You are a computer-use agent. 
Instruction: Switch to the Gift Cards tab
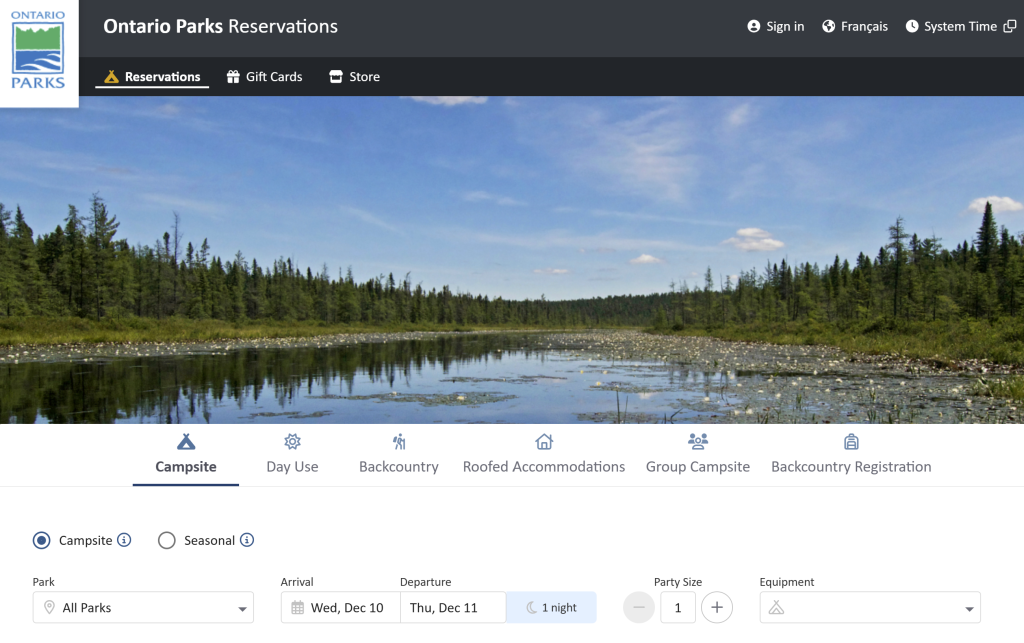click(264, 76)
